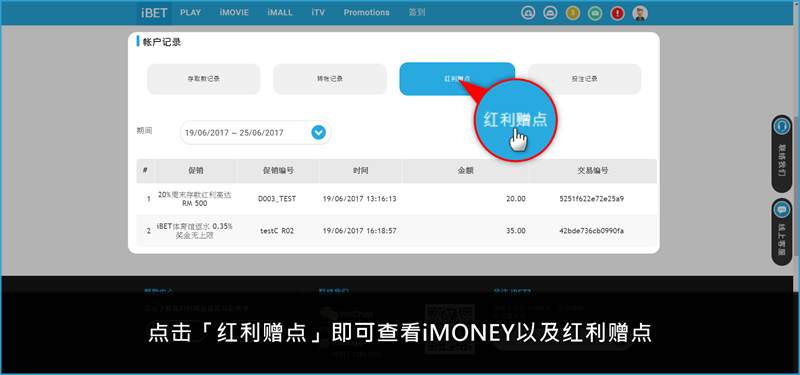Open the gold dollar balance icon

(x=572, y=13)
